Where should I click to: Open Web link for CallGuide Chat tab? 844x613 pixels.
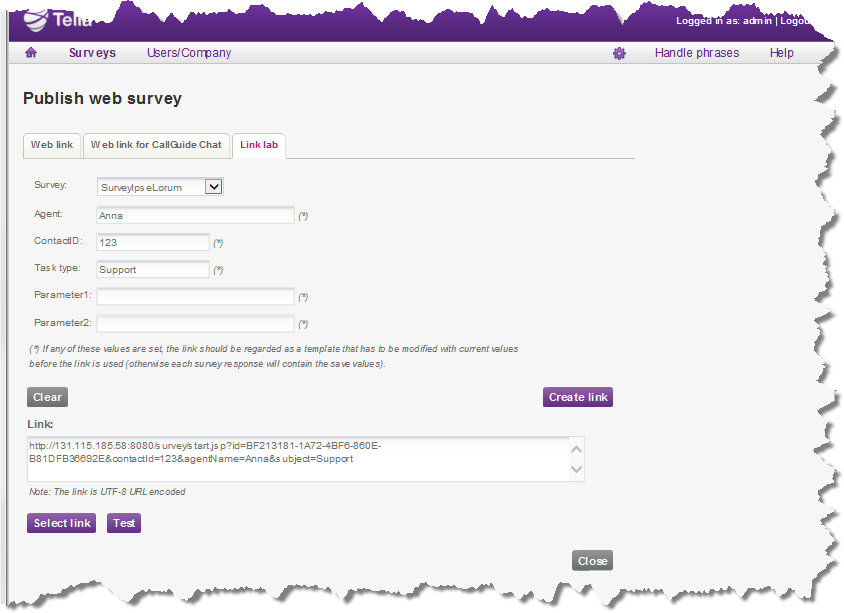(156, 145)
